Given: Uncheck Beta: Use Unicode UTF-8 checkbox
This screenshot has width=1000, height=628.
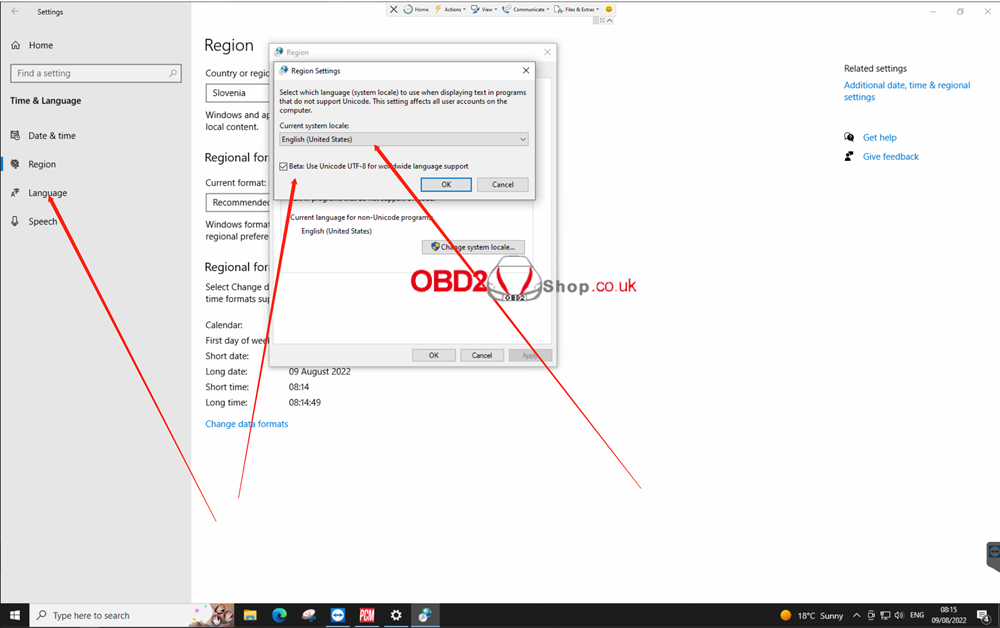Looking at the screenshot, I should (x=284, y=166).
